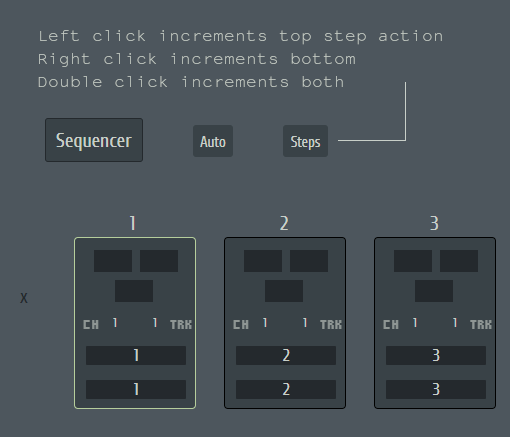This screenshot has height=437, width=510.
Task: Click top-left dark pad in card 3
Action: (x=413, y=261)
